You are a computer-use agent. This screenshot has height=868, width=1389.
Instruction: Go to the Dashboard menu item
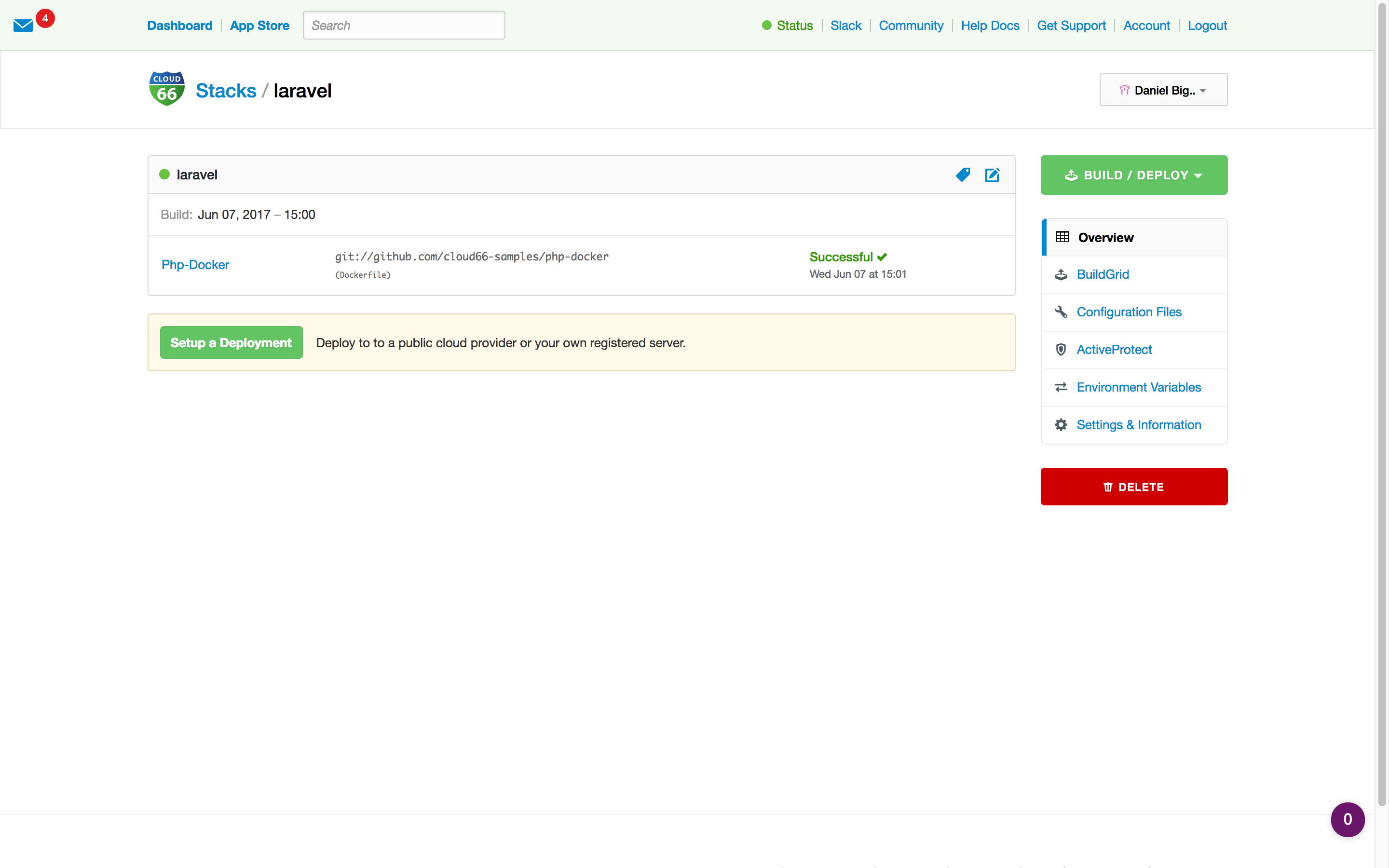click(x=179, y=25)
